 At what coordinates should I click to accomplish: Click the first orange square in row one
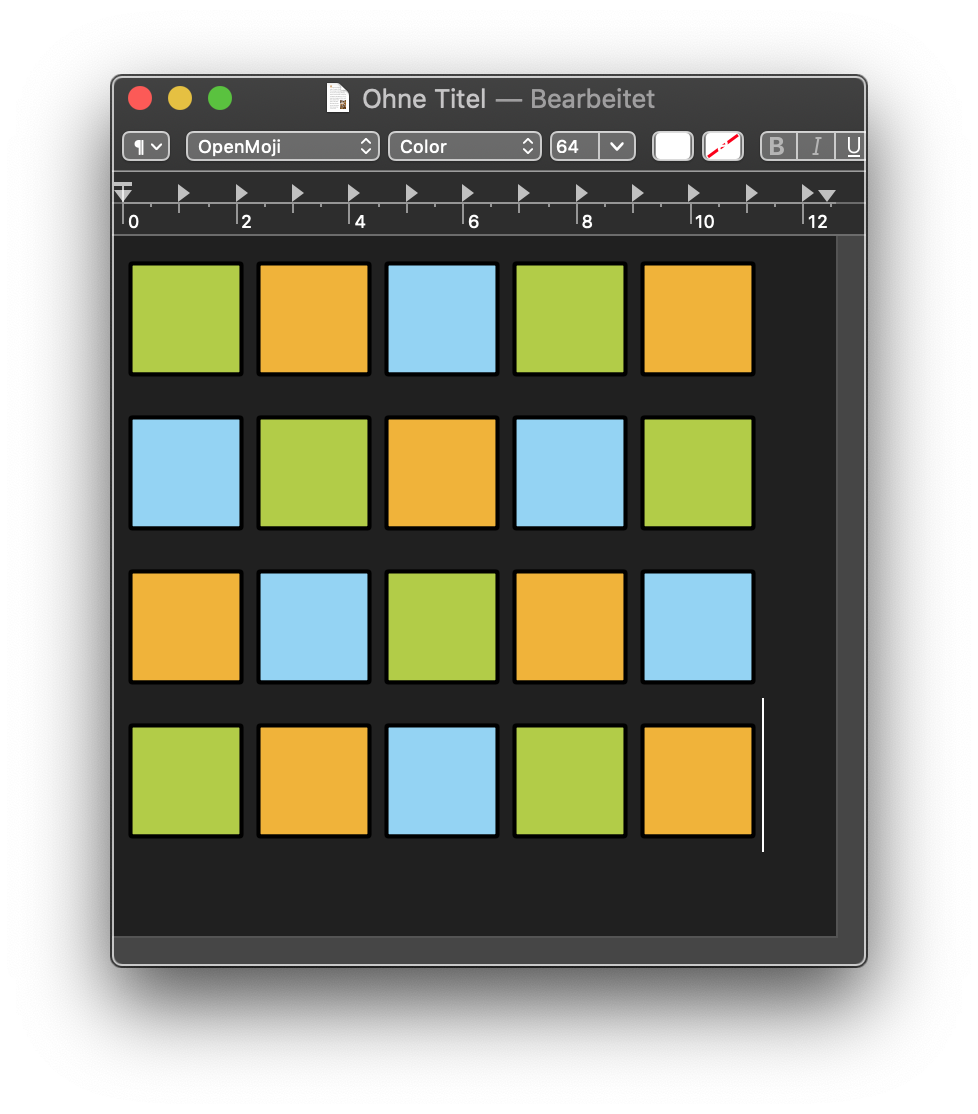point(314,318)
